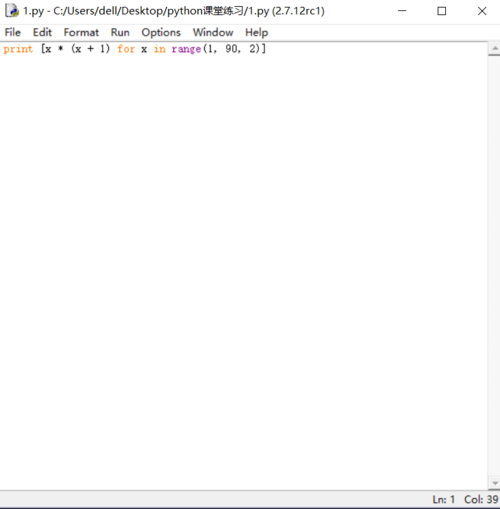Click the scrollbar down arrow
Image resolution: width=500 pixels, height=509 pixels.
tap(494, 483)
